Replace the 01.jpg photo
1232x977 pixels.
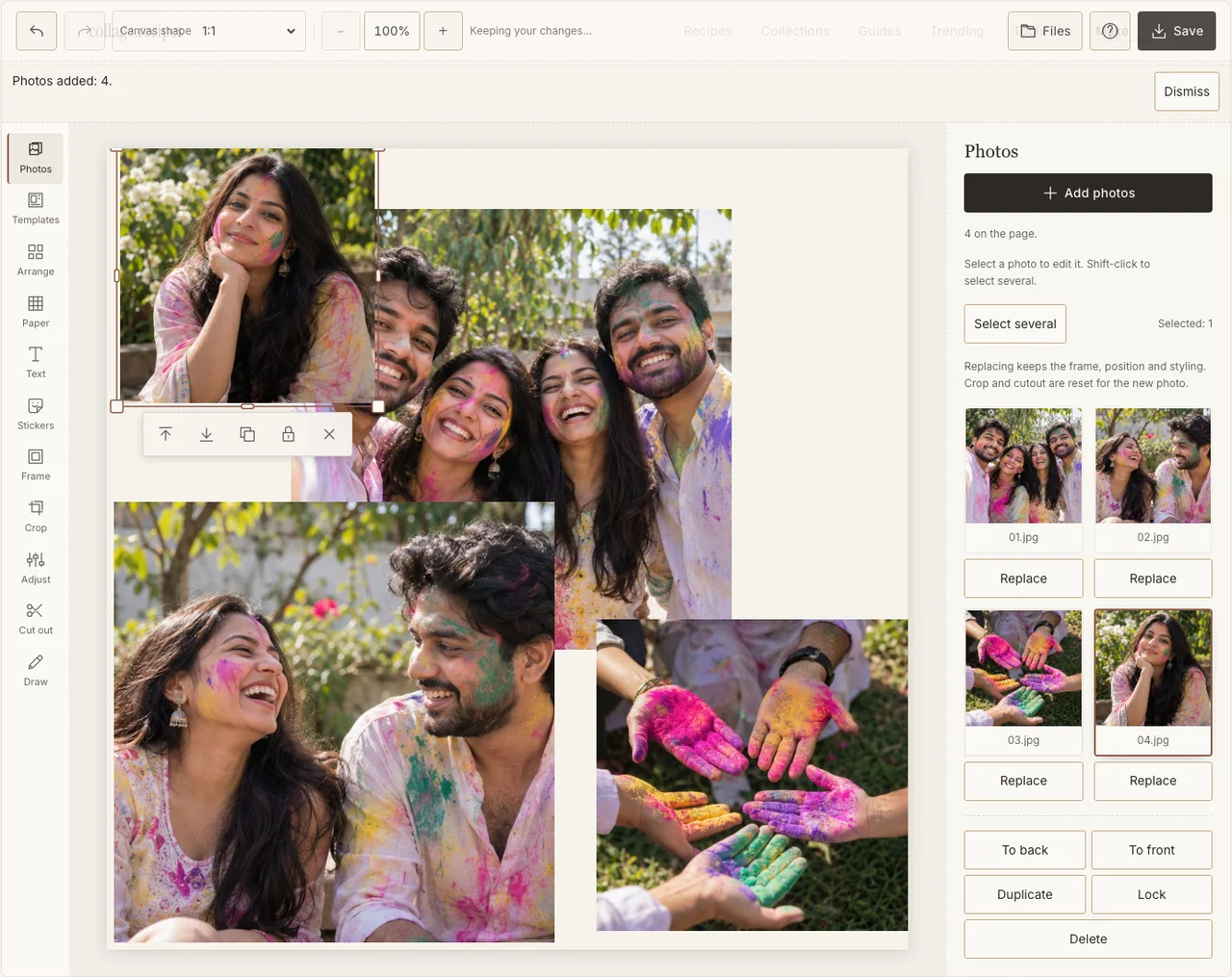pyautogui.click(x=1023, y=578)
